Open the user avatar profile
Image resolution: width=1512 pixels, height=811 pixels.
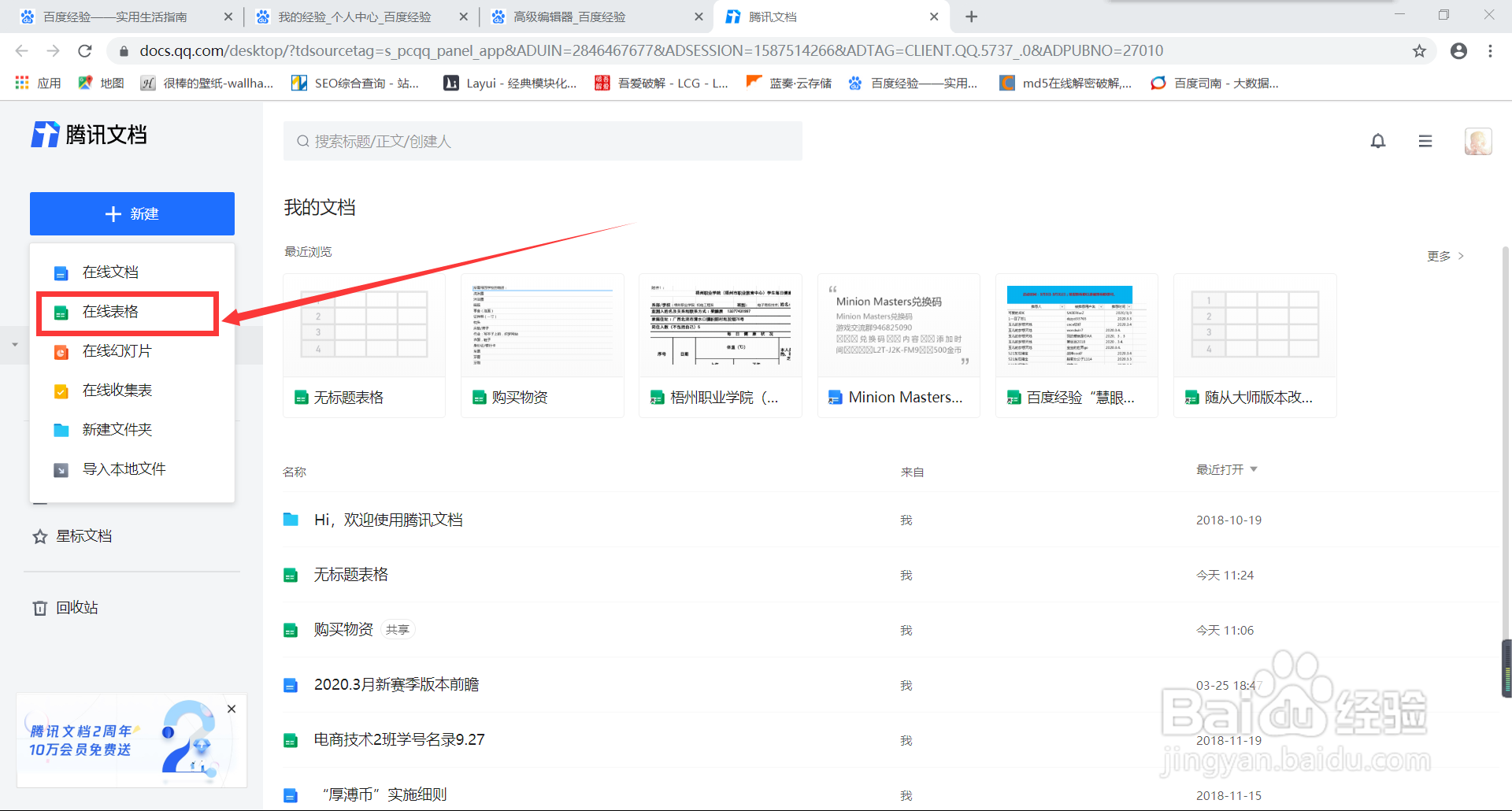1478,141
